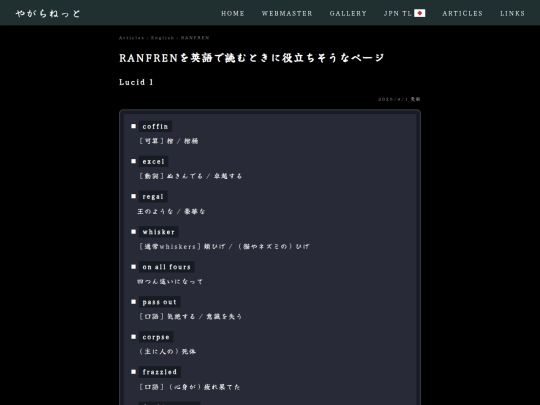Click the word excel

tap(154, 162)
